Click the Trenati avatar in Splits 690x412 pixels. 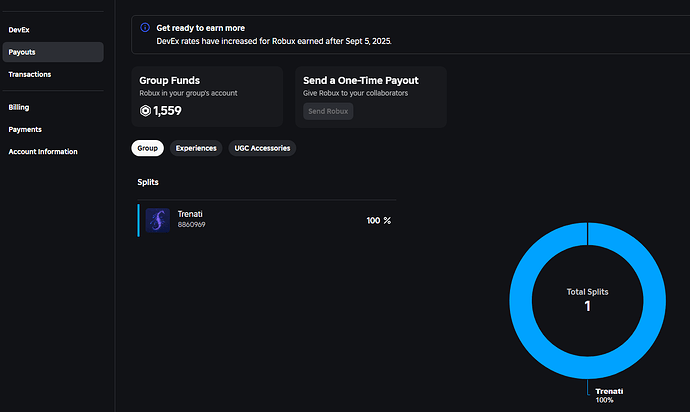[x=157, y=220]
